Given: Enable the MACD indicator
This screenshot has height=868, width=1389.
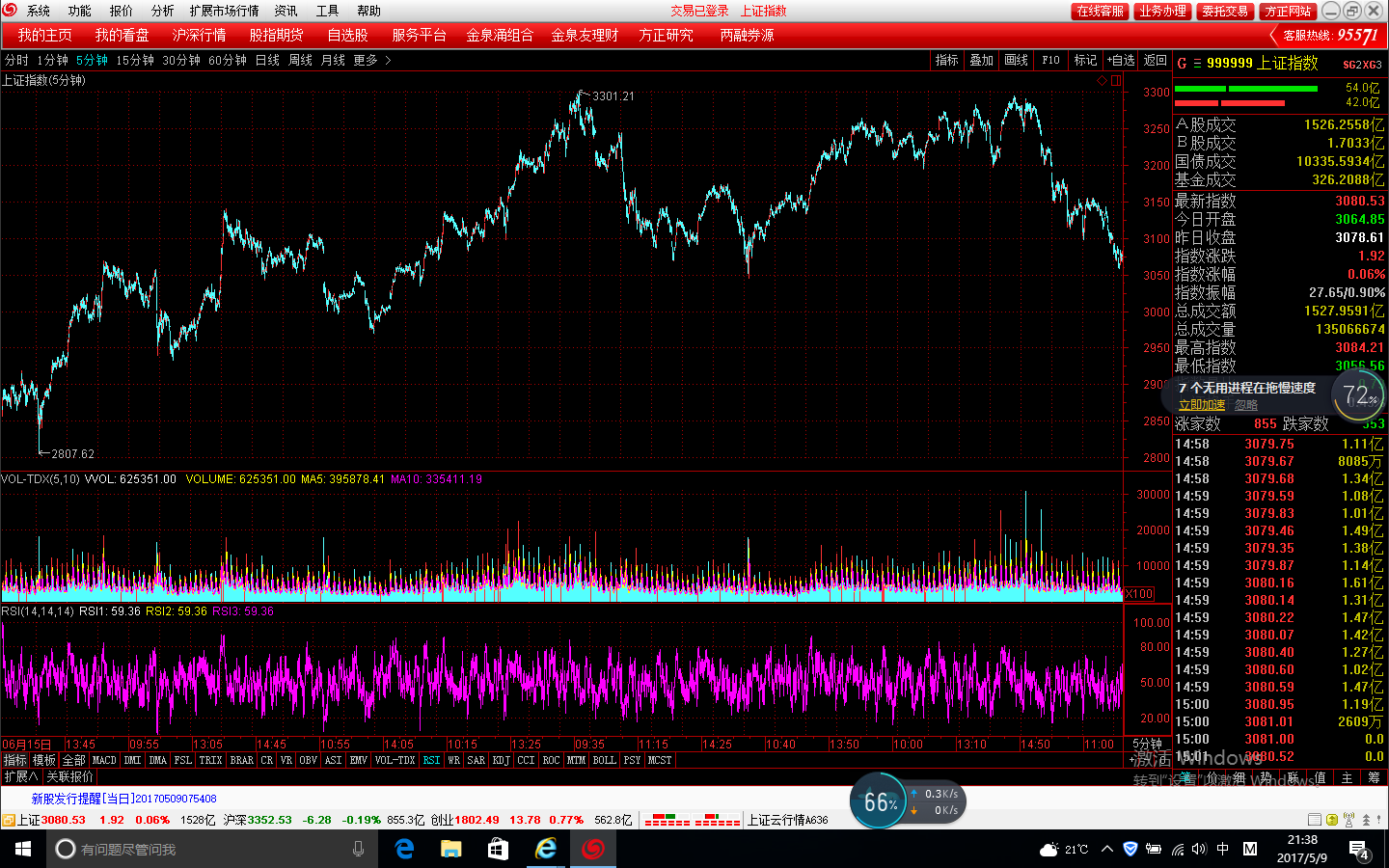Looking at the screenshot, I should (x=104, y=761).
